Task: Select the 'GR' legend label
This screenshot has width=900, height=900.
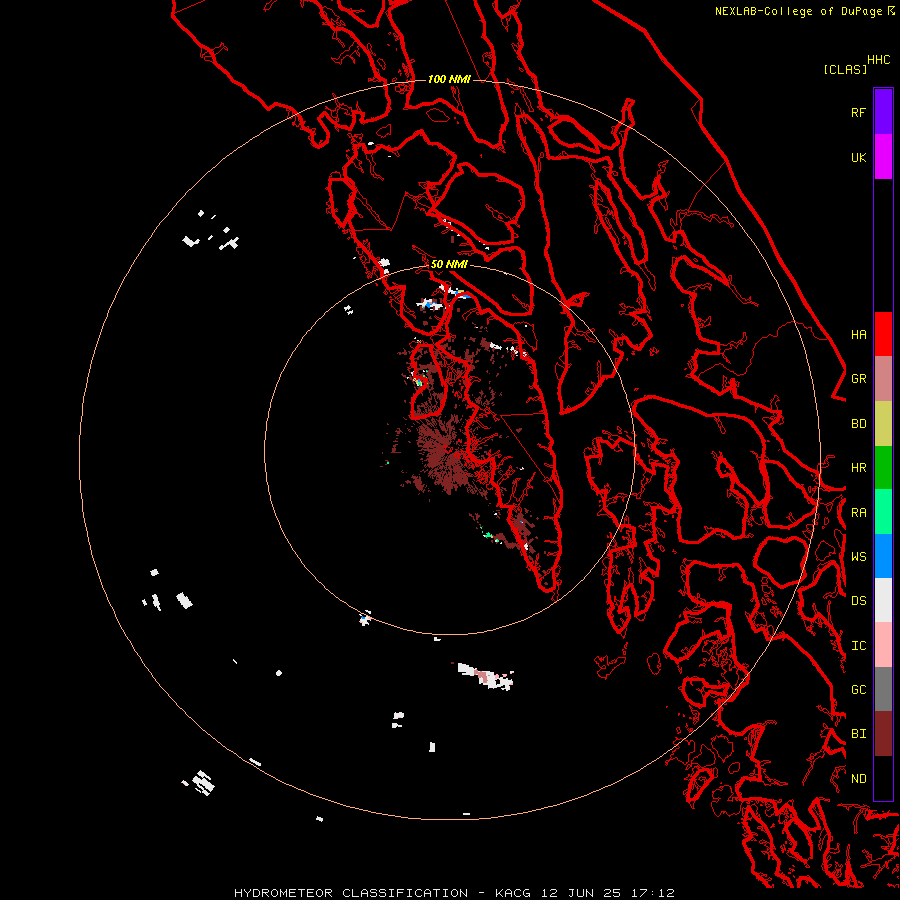Action: [858, 379]
